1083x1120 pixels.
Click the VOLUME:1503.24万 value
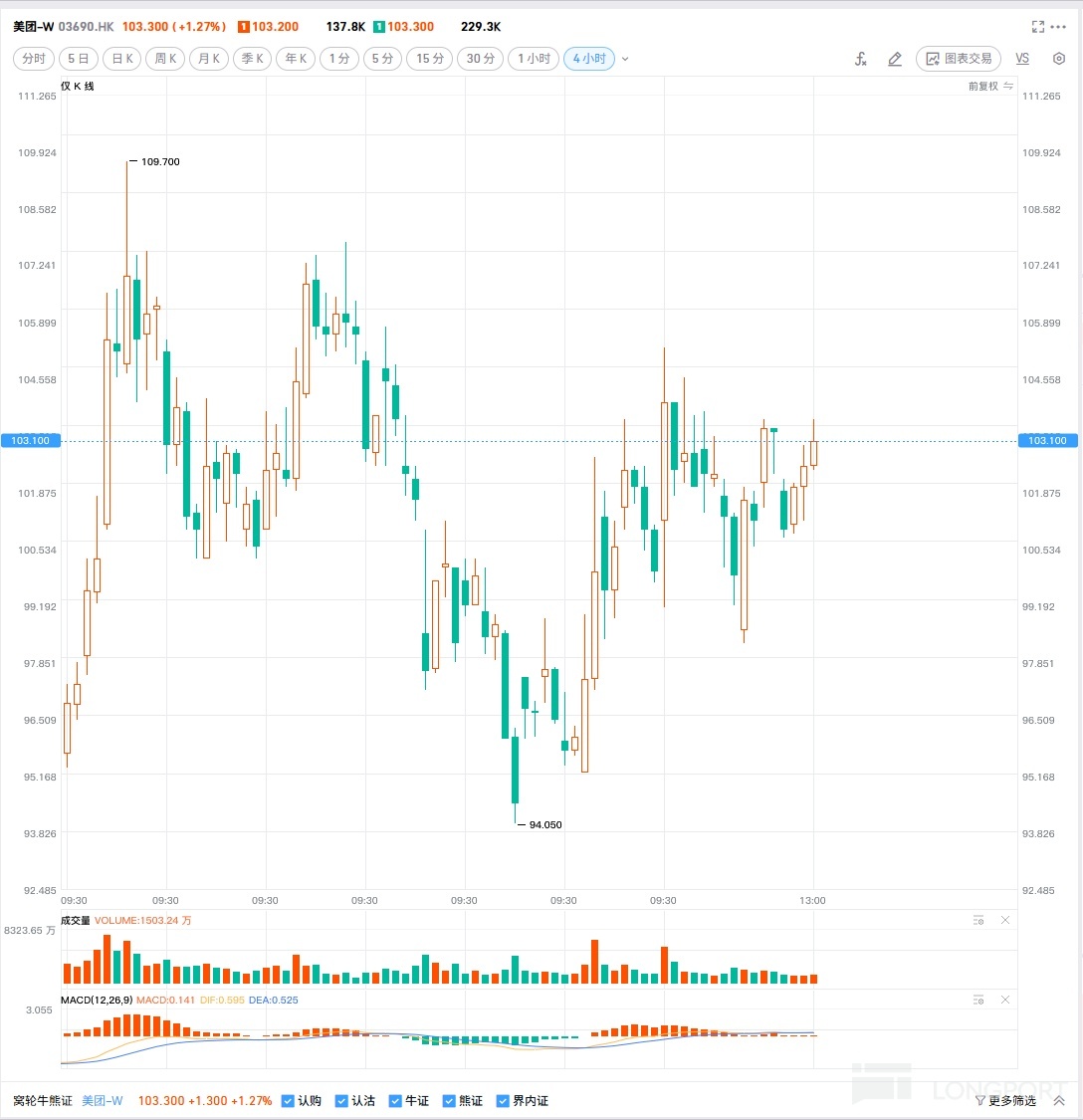[143, 920]
